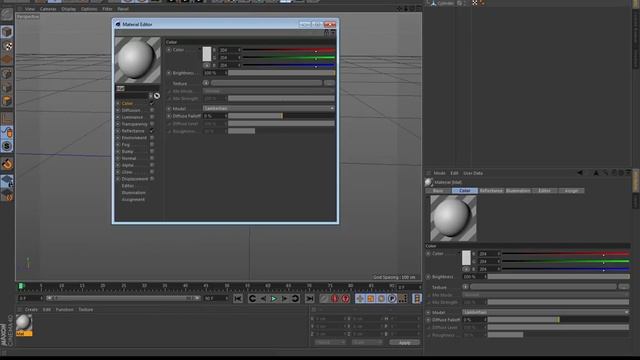Expand the color mode toggle below the Attribute Manager swatch

coord(466,269)
